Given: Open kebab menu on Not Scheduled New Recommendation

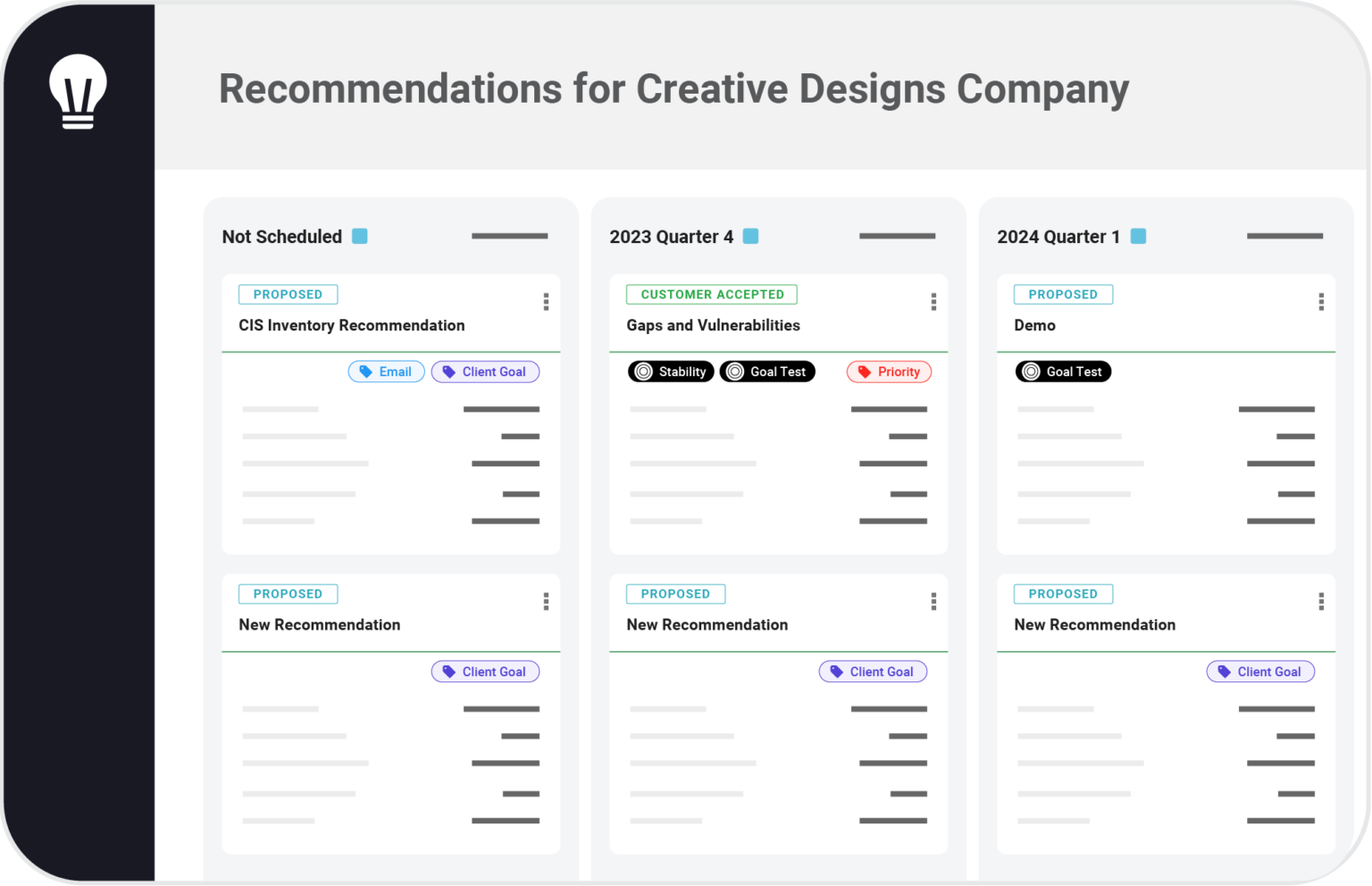Looking at the screenshot, I should [546, 602].
